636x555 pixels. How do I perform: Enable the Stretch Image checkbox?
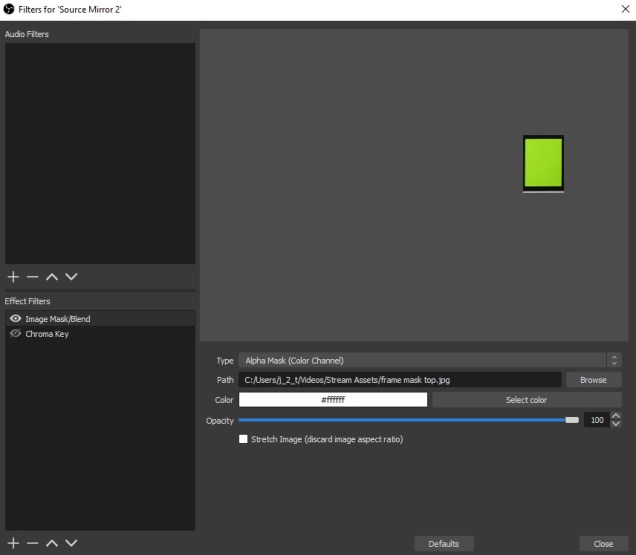click(x=243, y=439)
